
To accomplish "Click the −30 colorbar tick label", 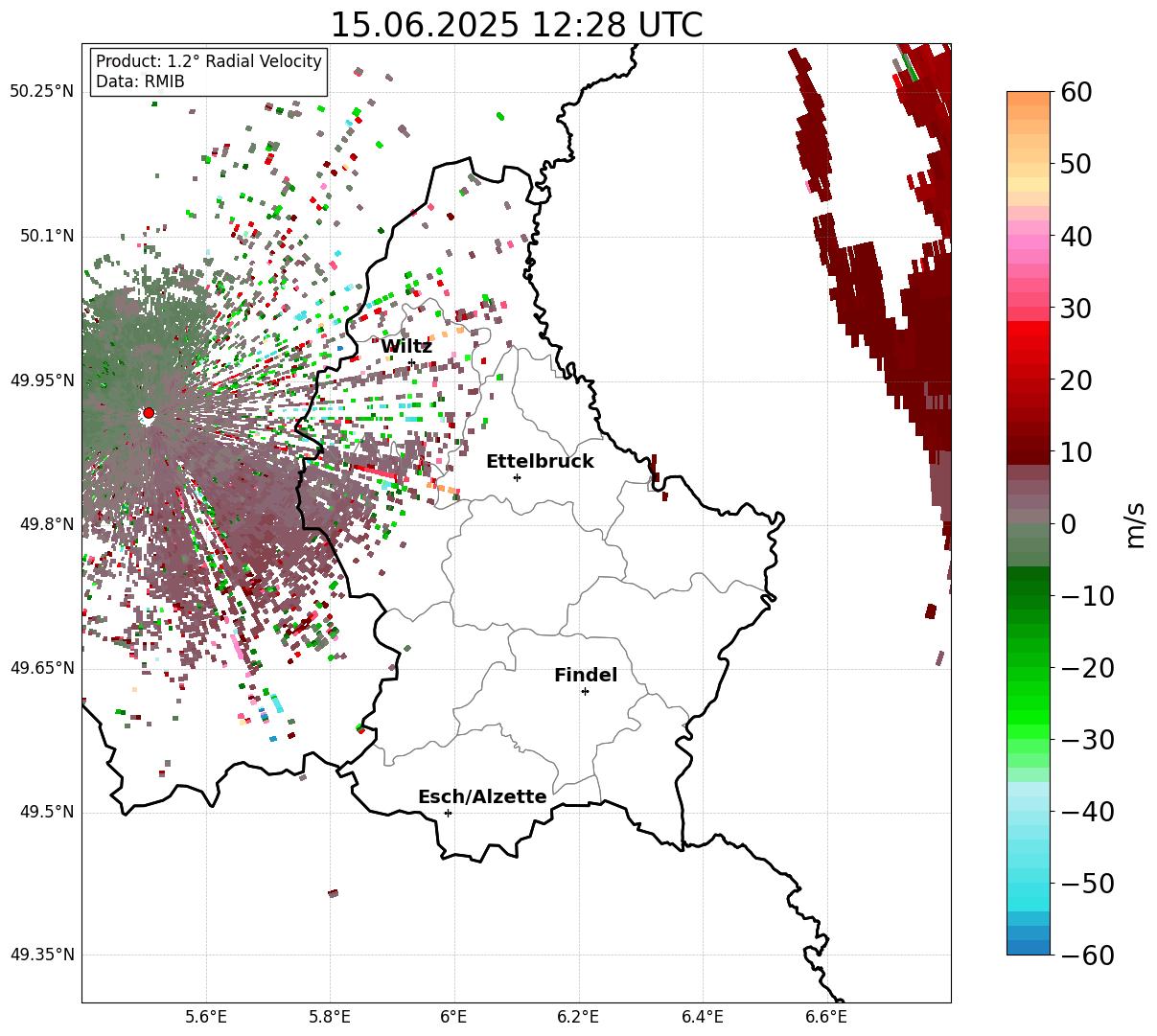I will [x=1088, y=740].
